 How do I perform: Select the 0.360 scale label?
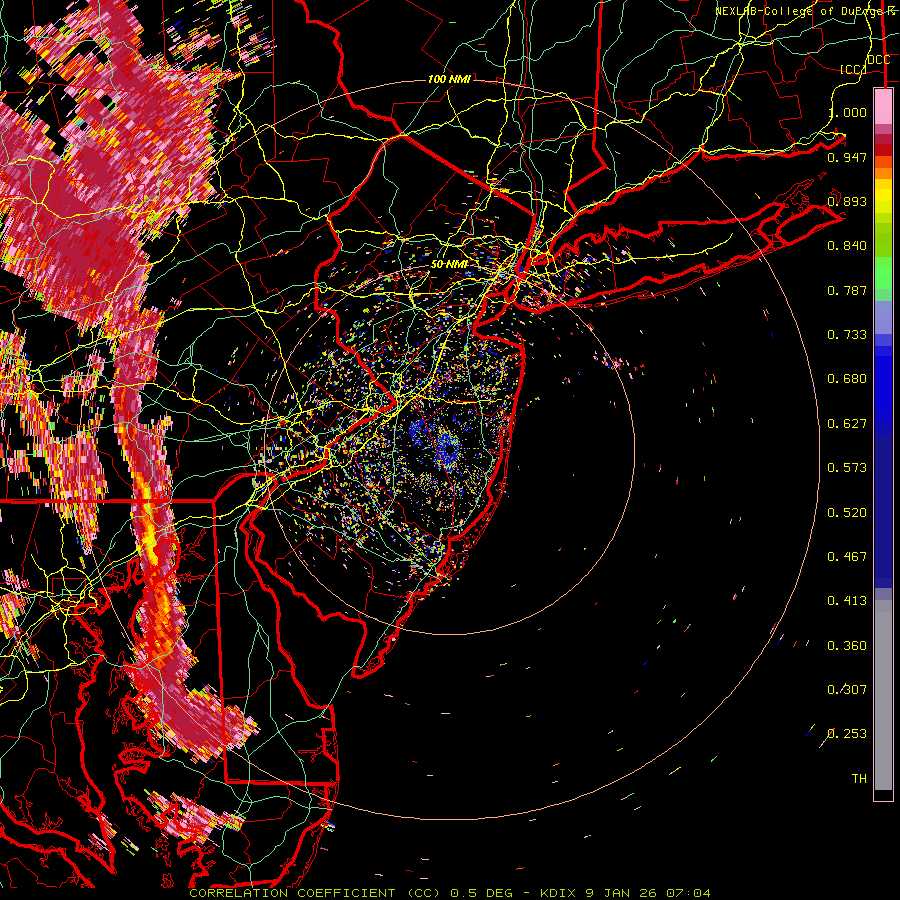point(847,646)
